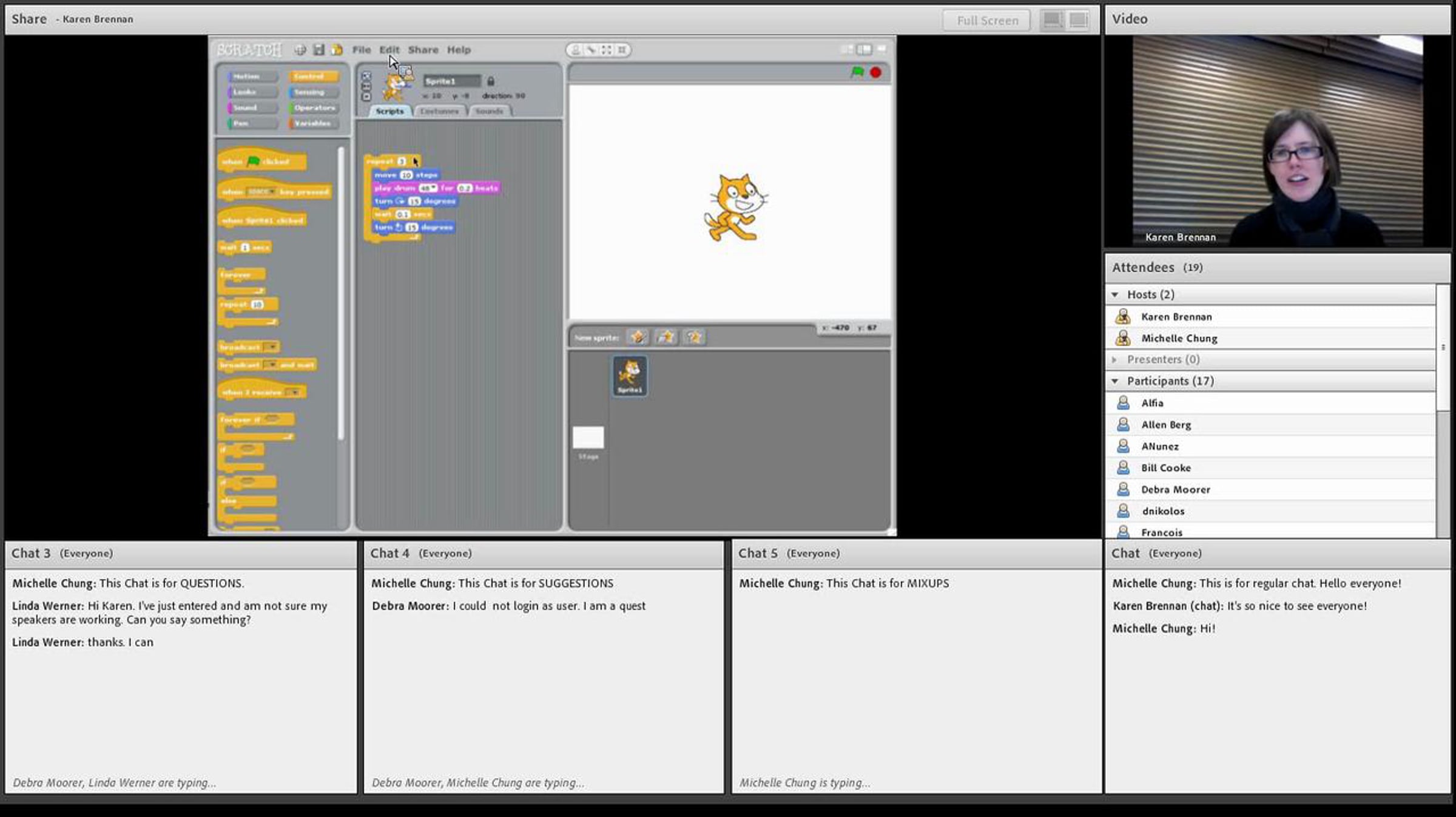The image size is (1456, 817).
Task: Select the Looks block category
Action: pos(252,92)
